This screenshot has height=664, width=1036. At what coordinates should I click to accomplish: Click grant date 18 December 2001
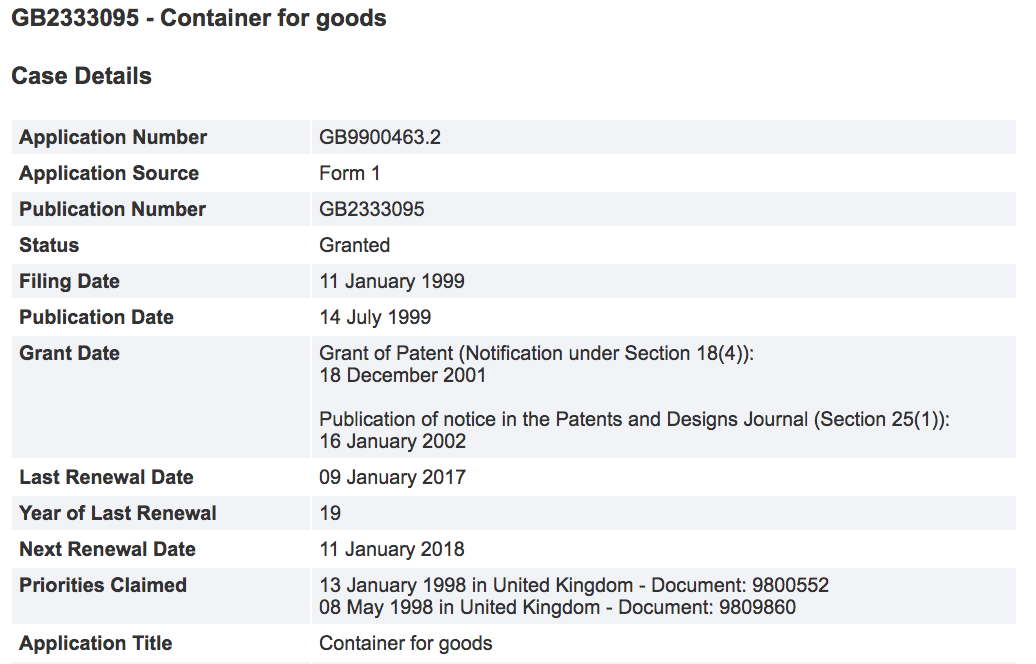(x=402, y=375)
